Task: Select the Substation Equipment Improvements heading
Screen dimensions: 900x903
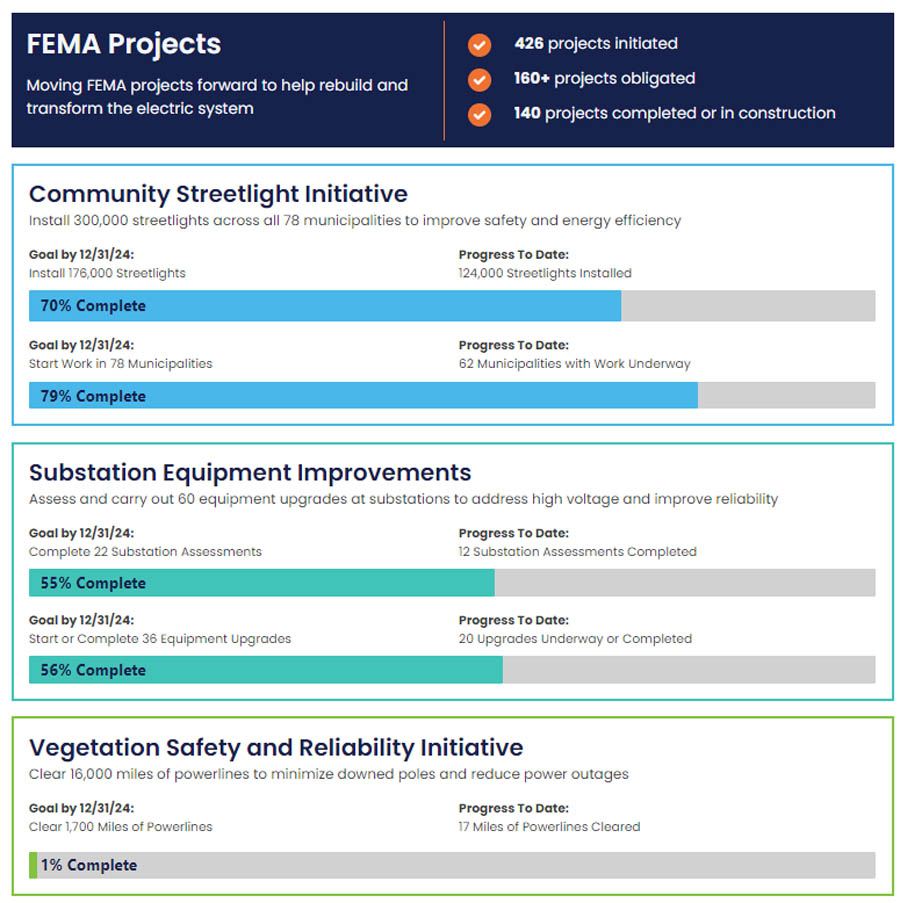Action: pyautogui.click(x=250, y=472)
